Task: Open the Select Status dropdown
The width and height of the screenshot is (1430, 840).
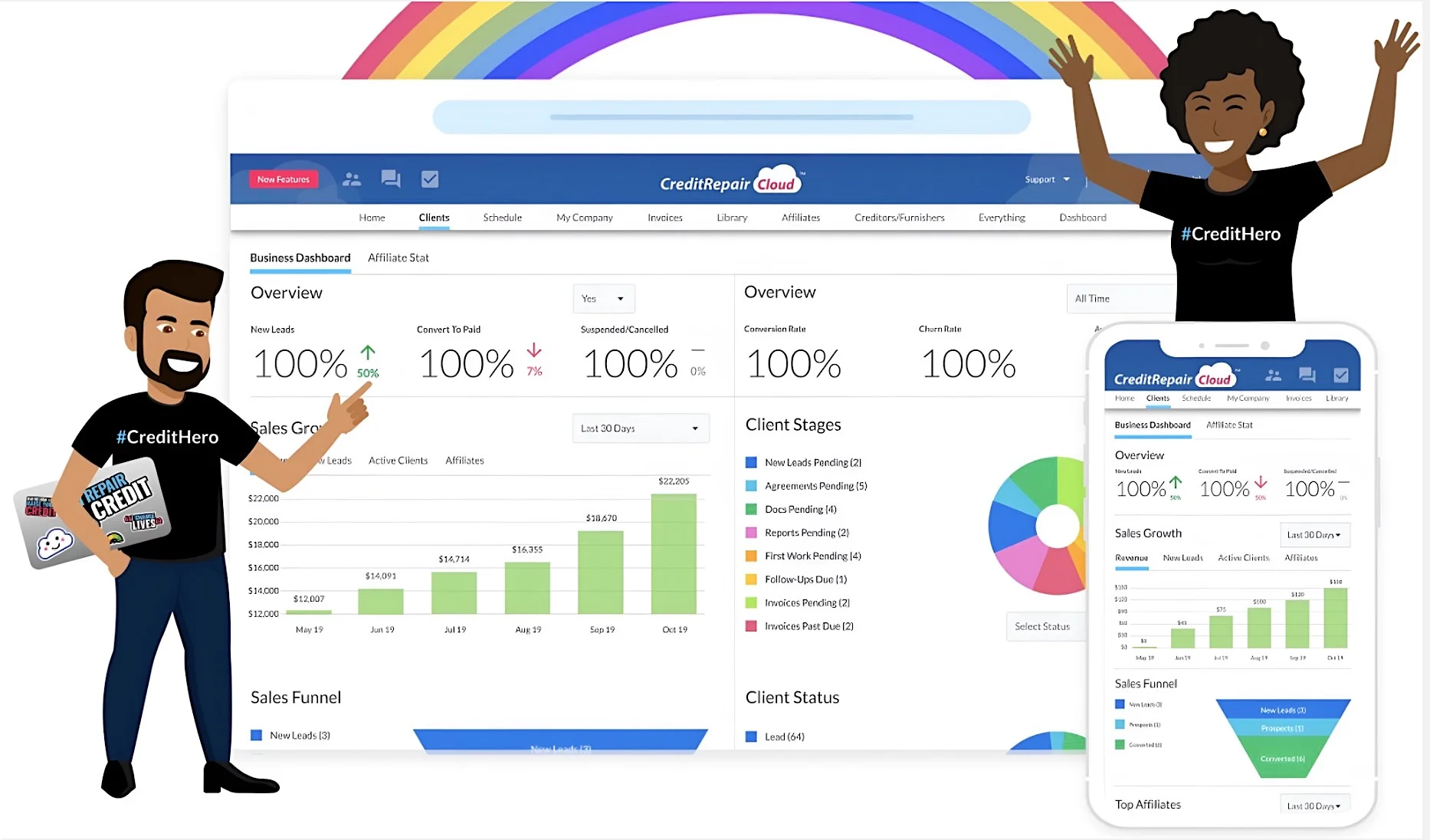Action: pyautogui.click(x=1046, y=626)
